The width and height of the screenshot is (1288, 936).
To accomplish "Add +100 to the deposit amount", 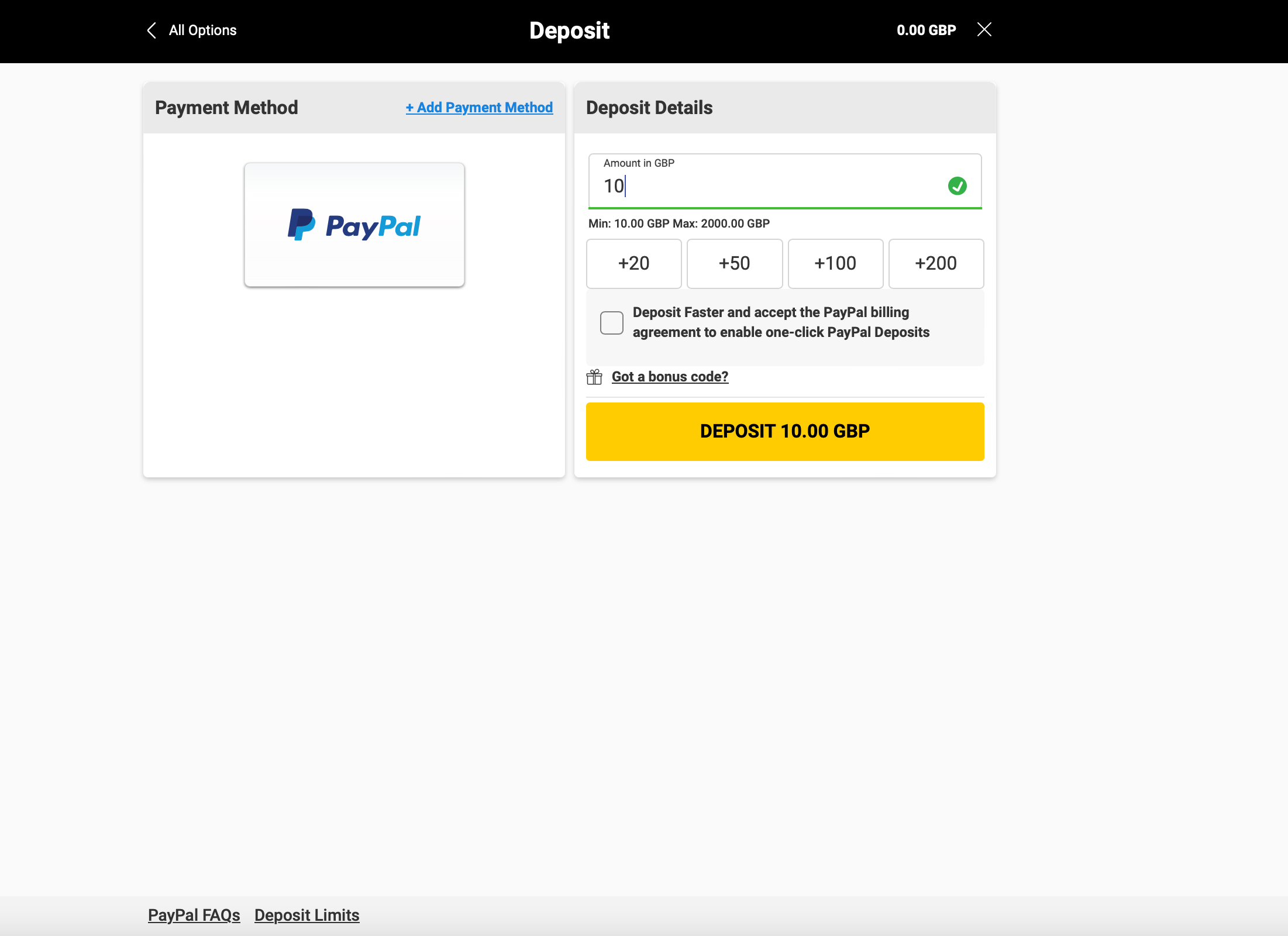I will (x=835, y=263).
